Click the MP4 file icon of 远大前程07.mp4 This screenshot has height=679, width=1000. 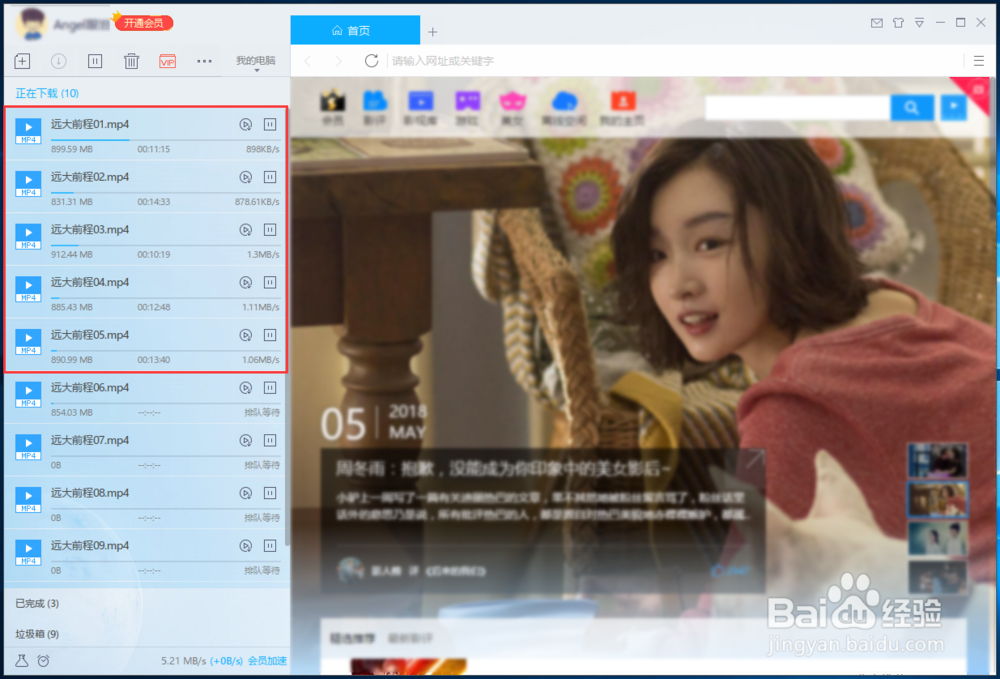[x=28, y=447]
